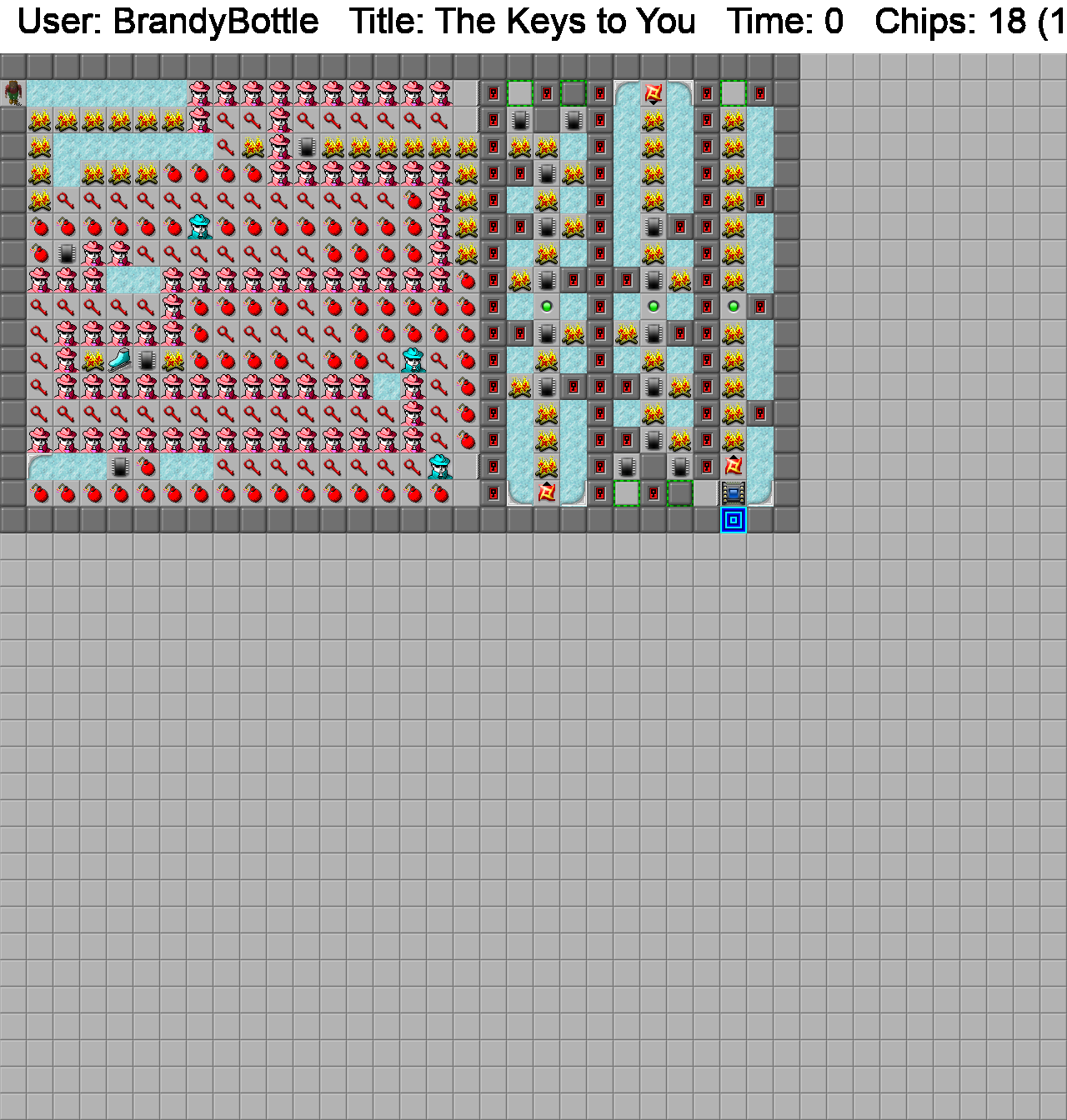This screenshot has width=1067, height=1120.
Task: Click the fireball tile above the chip socket
Action: click(x=734, y=467)
